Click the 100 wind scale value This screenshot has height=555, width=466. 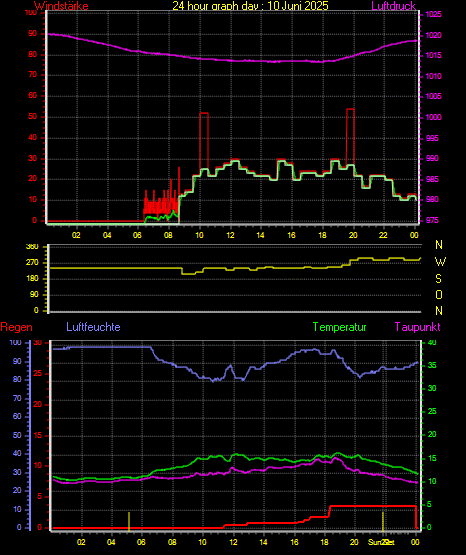coord(31,13)
